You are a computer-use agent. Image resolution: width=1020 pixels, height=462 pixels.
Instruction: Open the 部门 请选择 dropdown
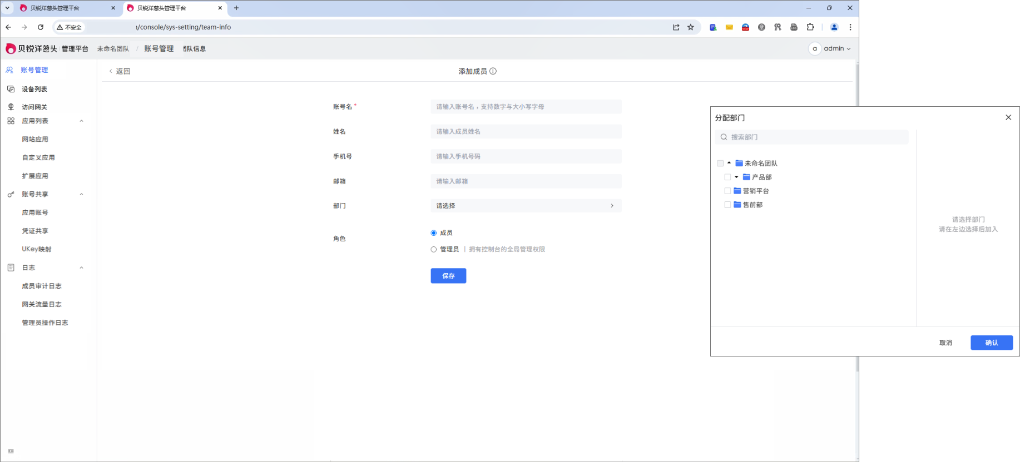(x=525, y=206)
